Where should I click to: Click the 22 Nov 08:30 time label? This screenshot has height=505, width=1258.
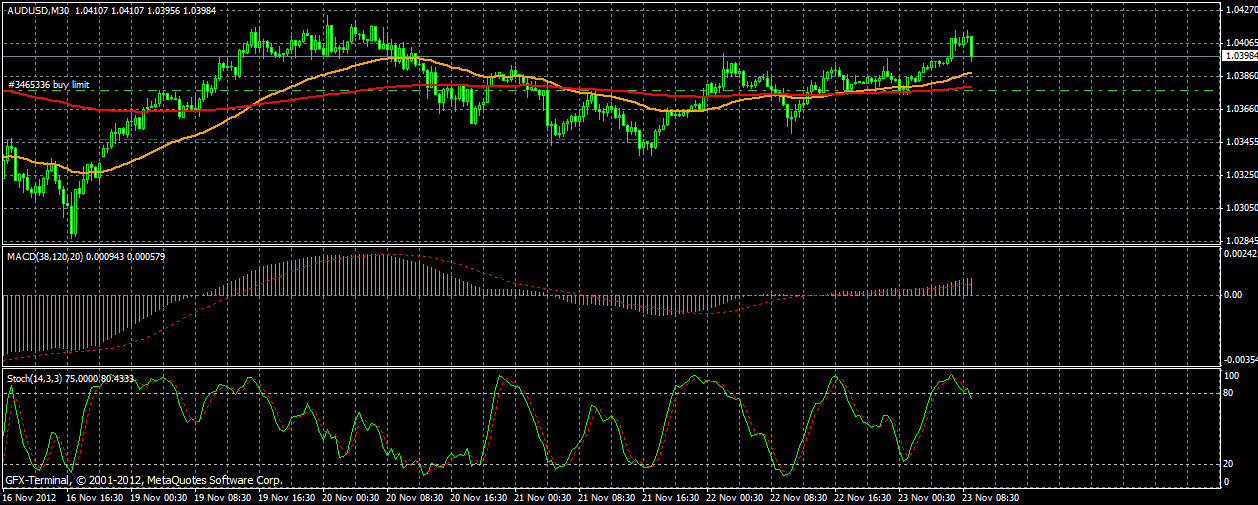[801, 496]
